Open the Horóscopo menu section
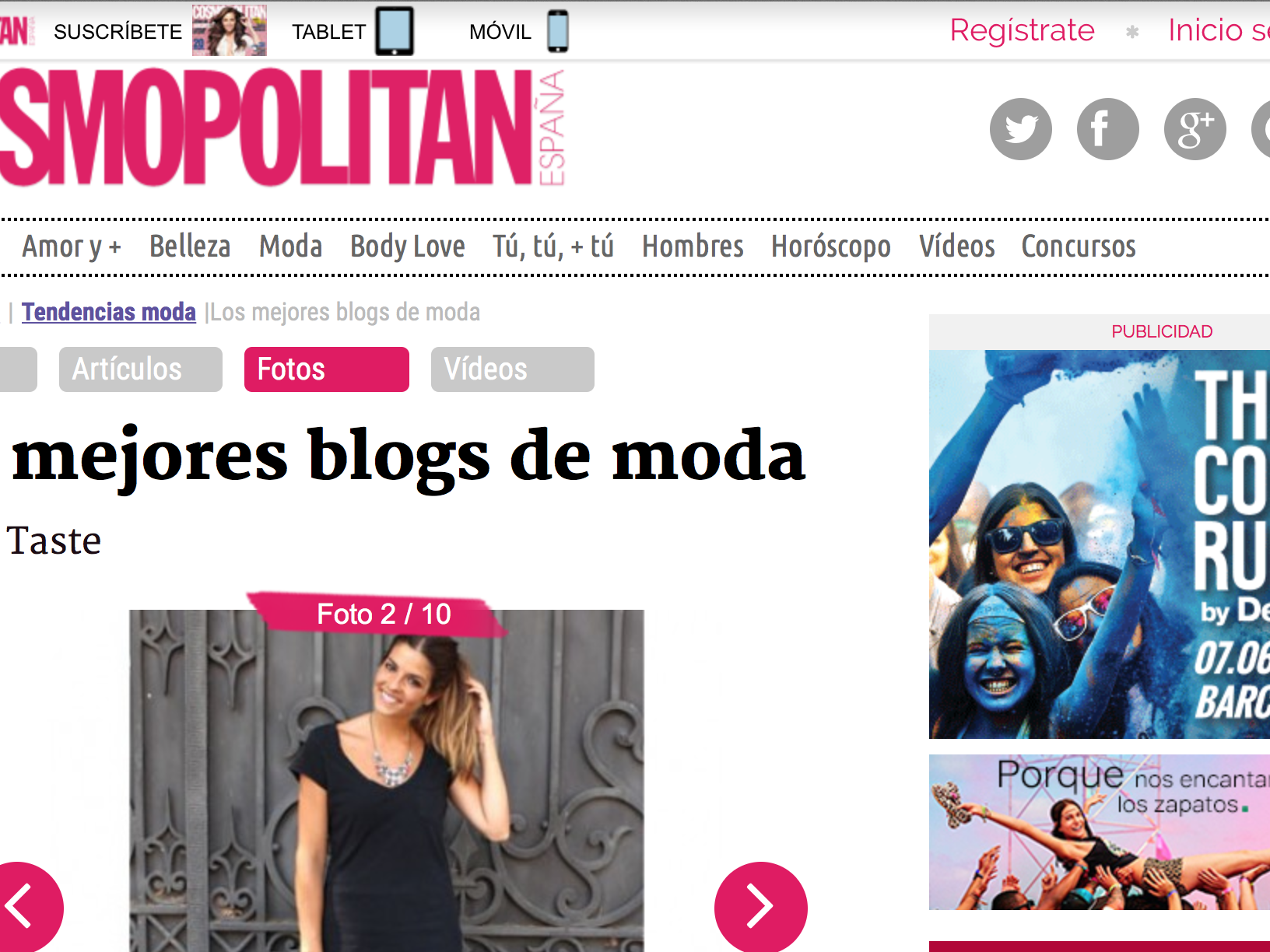 [830, 247]
